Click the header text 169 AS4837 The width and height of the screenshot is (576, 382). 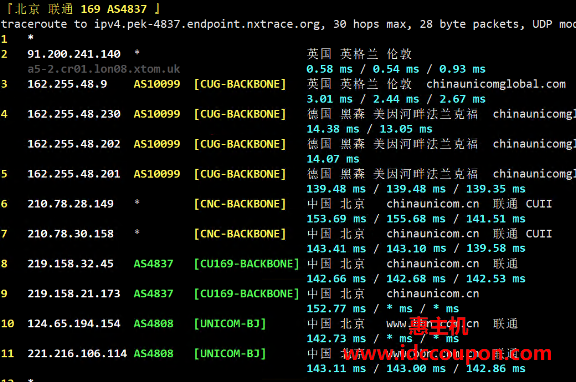(114, 9)
